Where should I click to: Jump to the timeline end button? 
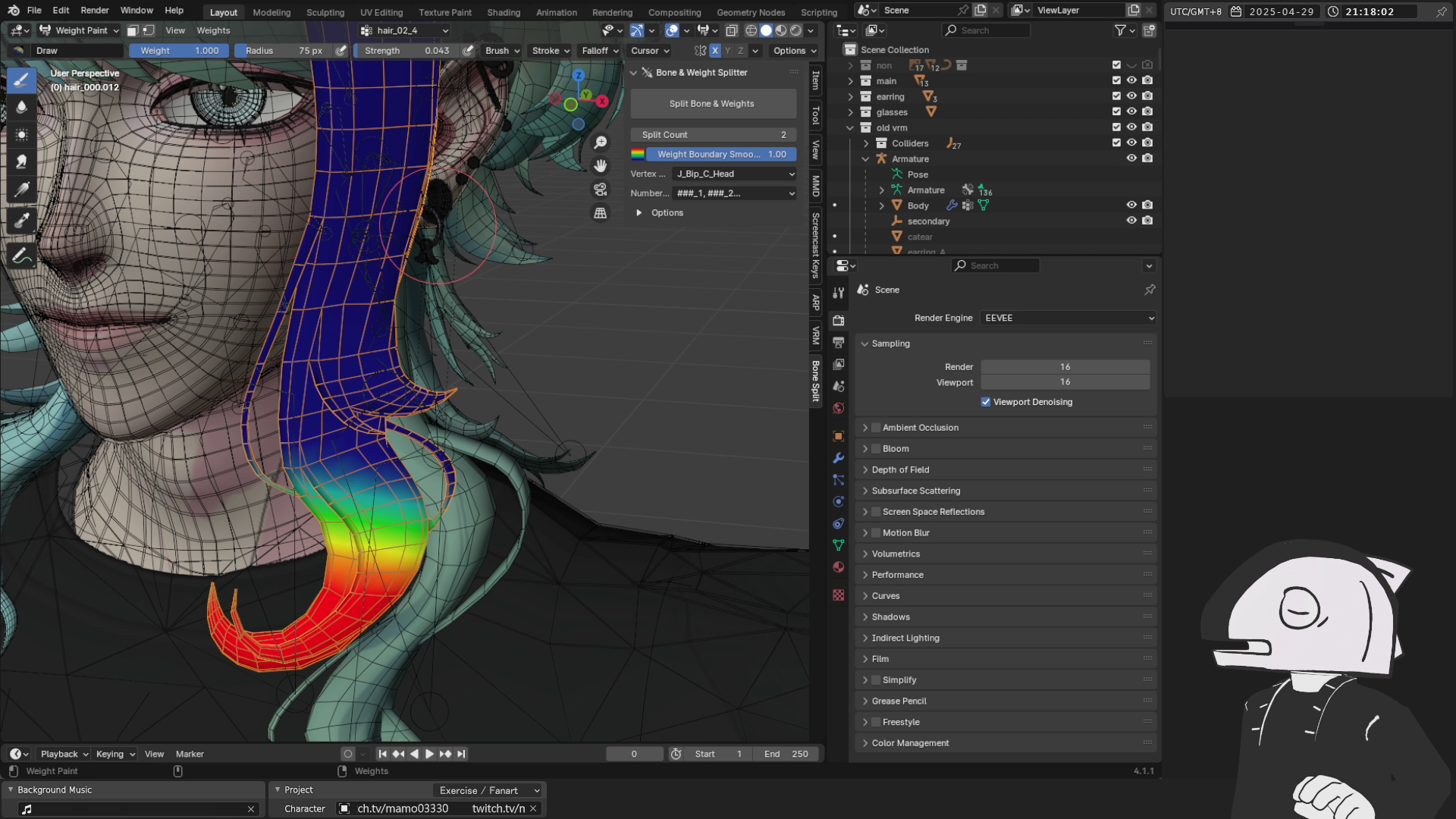[x=461, y=754]
